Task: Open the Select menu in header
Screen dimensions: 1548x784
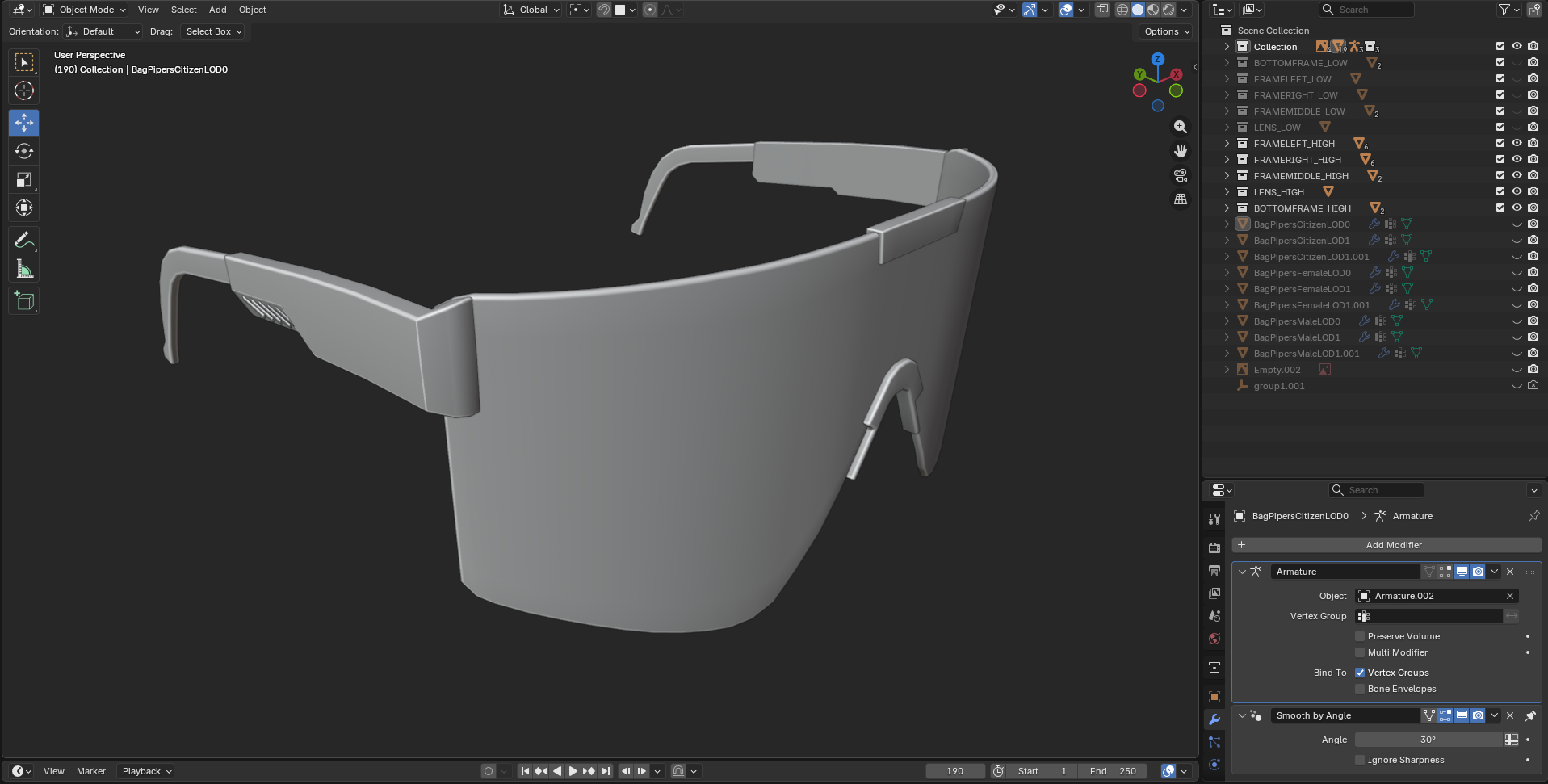Action: click(183, 10)
